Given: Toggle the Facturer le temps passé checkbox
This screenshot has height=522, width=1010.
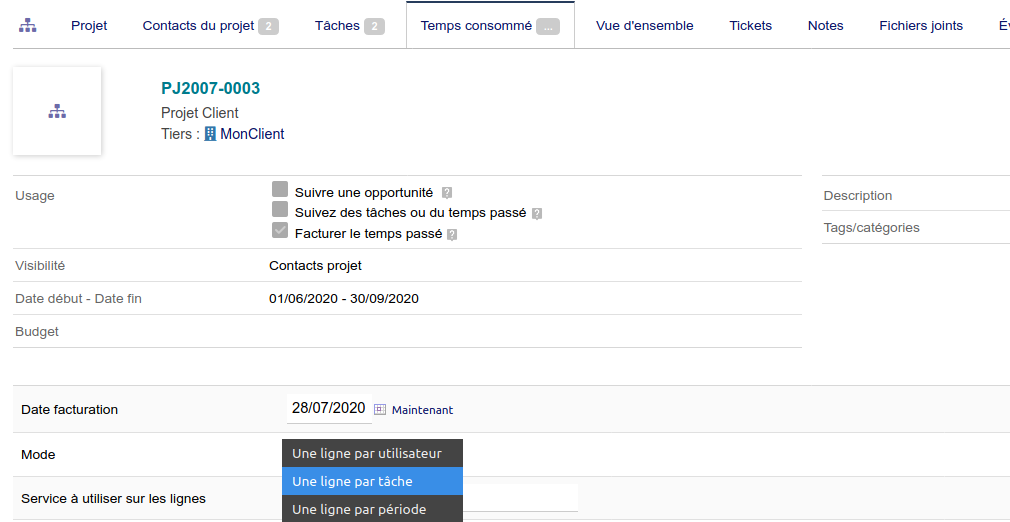Looking at the screenshot, I should tap(280, 231).
